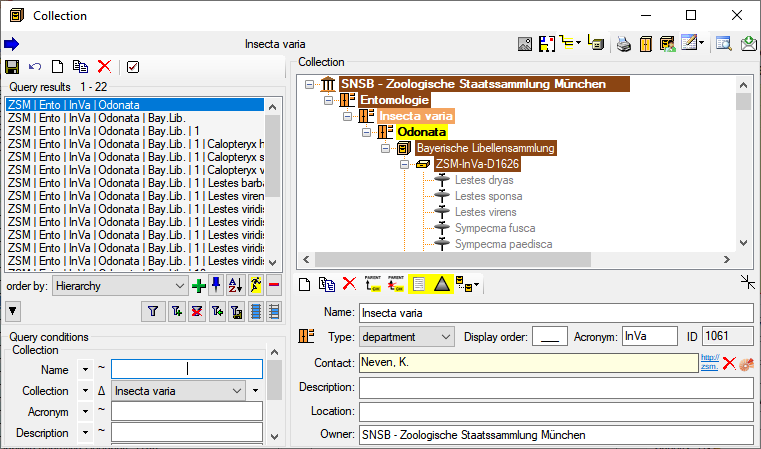Sort results with the A-Z icon

pyautogui.click(x=235, y=285)
